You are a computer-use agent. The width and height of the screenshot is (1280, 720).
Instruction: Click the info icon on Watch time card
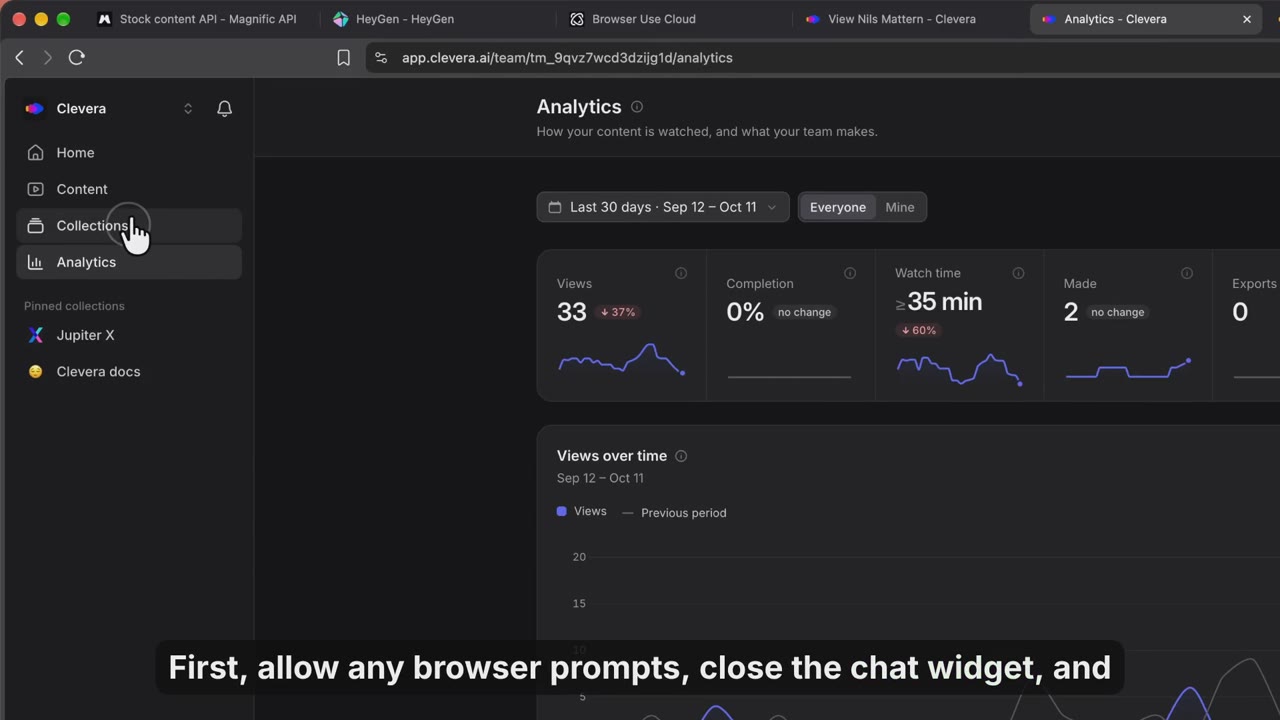1018,273
